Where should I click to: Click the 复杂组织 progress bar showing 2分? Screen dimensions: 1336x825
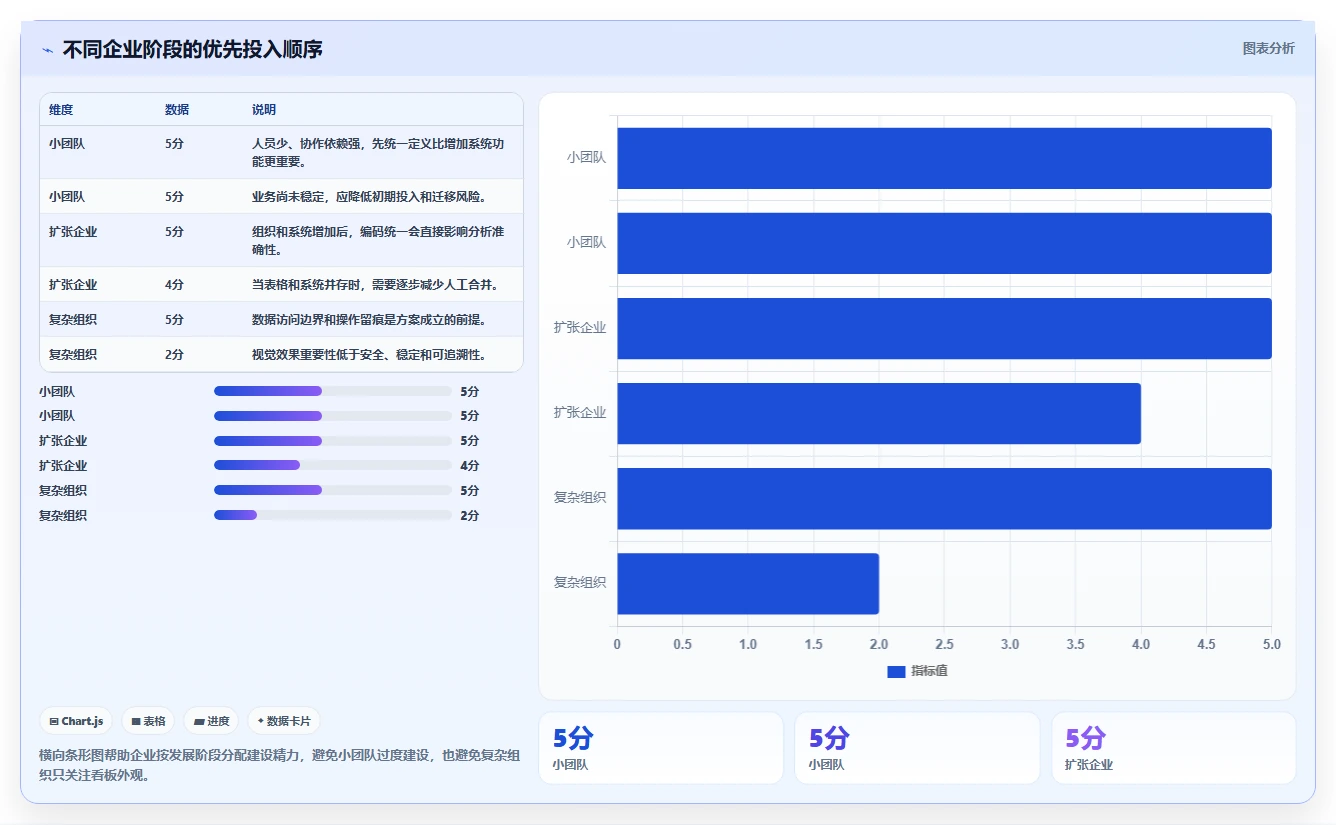pyautogui.click(x=333, y=515)
